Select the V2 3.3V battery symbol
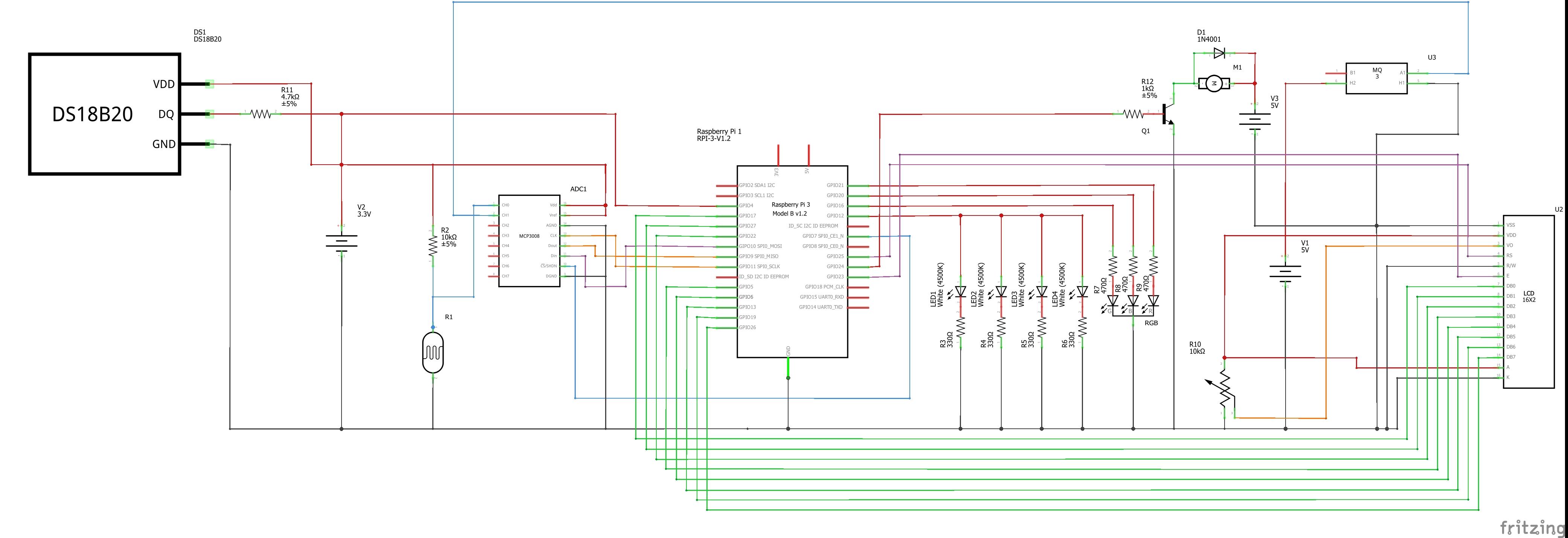Viewport: 1568px width, 538px height. point(341,244)
